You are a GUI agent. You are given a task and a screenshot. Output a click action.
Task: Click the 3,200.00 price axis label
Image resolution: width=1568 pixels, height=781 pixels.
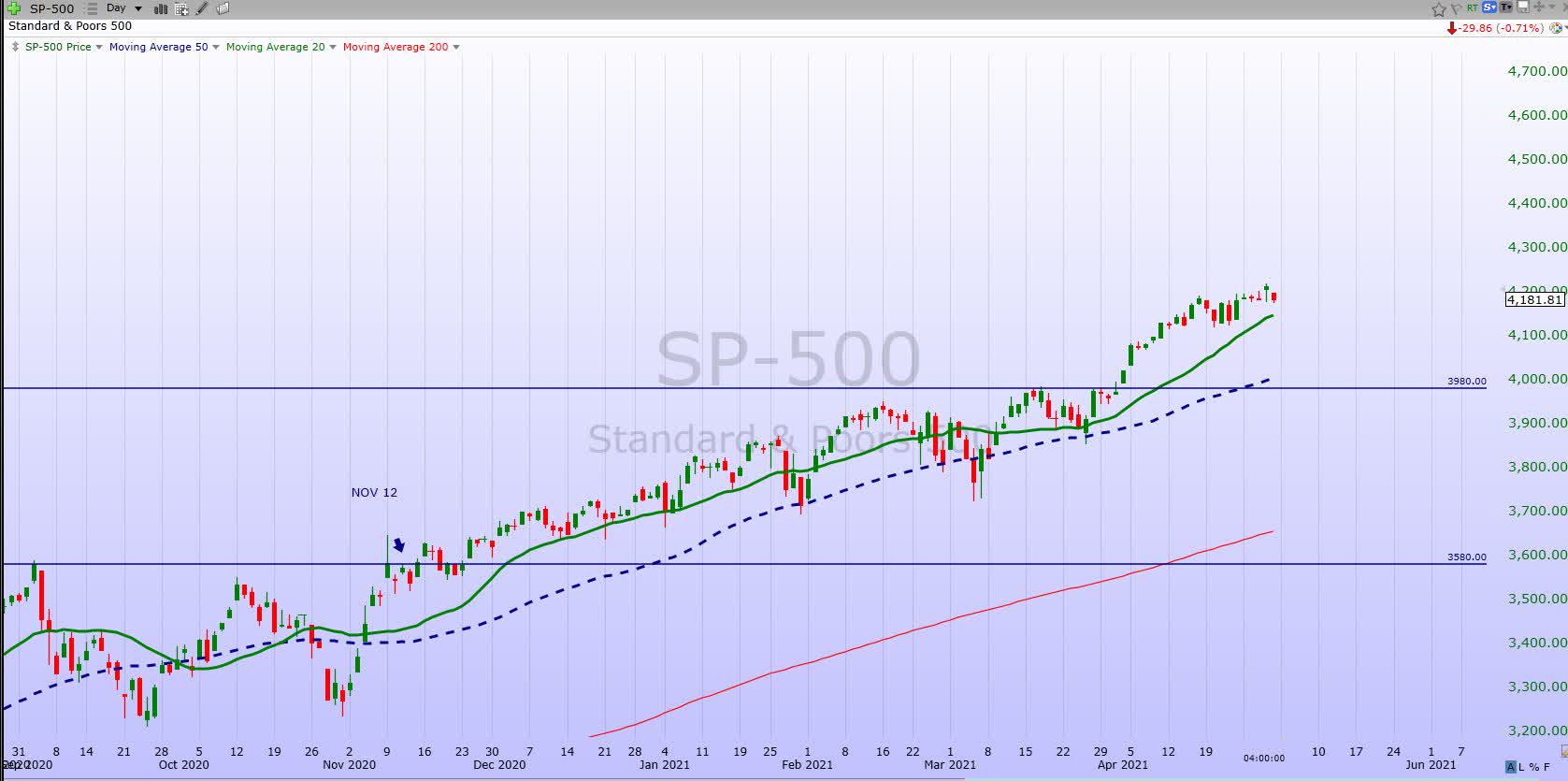coord(1537,730)
